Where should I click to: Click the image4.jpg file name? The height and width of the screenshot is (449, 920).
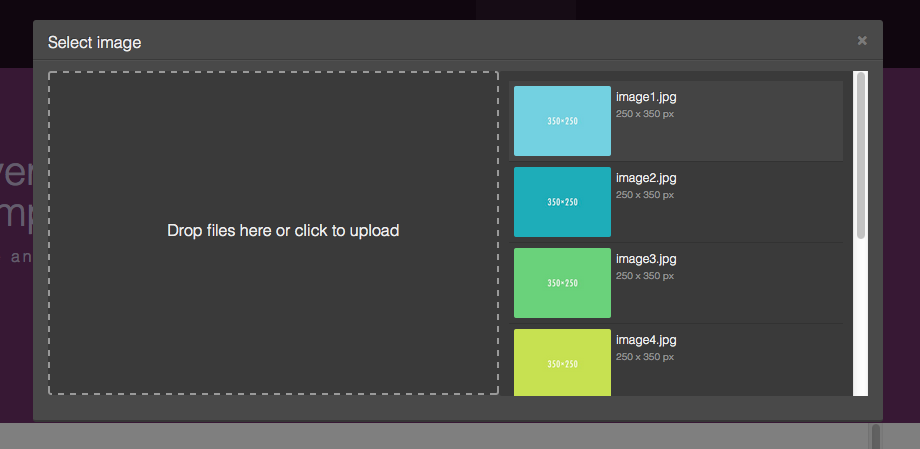pyautogui.click(x=646, y=340)
